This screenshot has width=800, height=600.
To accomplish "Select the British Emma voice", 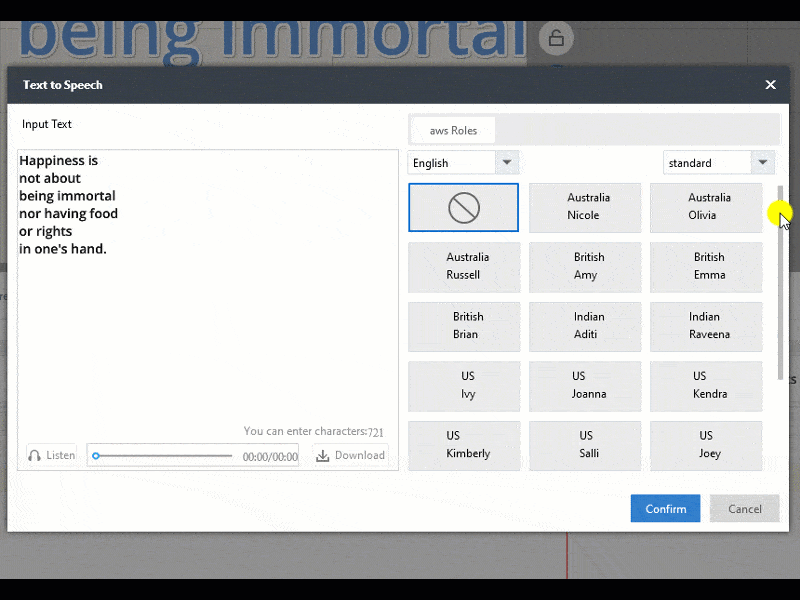I will coord(706,267).
